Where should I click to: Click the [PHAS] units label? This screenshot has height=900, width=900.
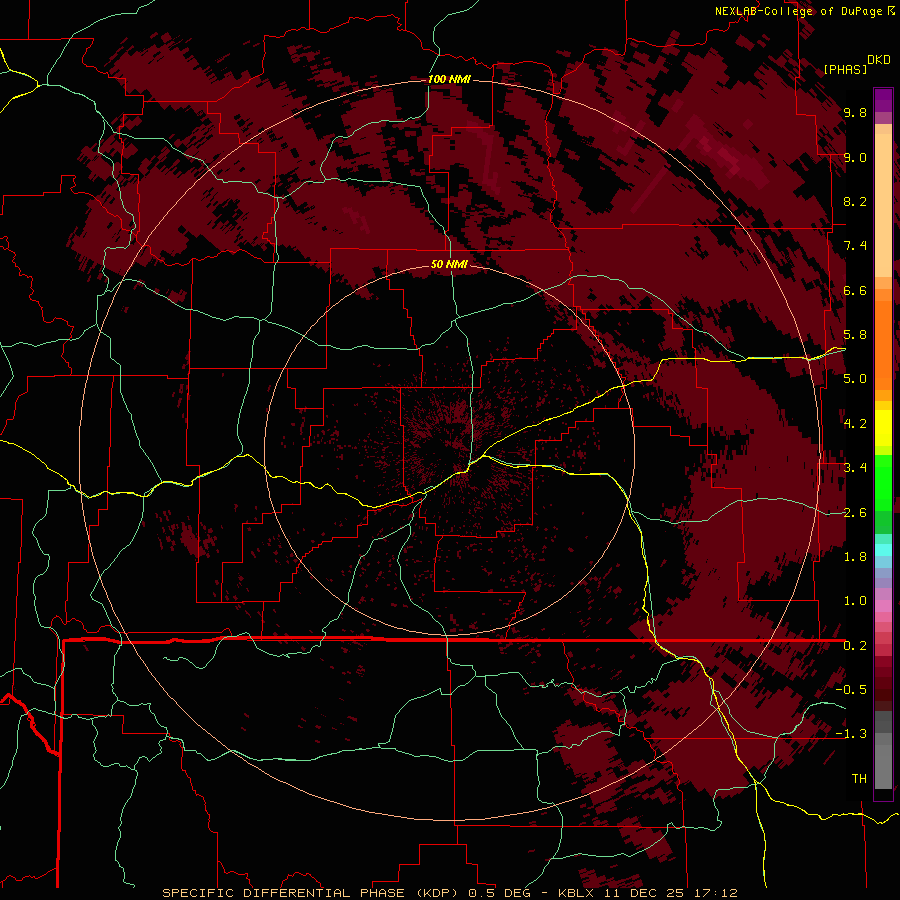pyautogui.click(x=845, y=69)
